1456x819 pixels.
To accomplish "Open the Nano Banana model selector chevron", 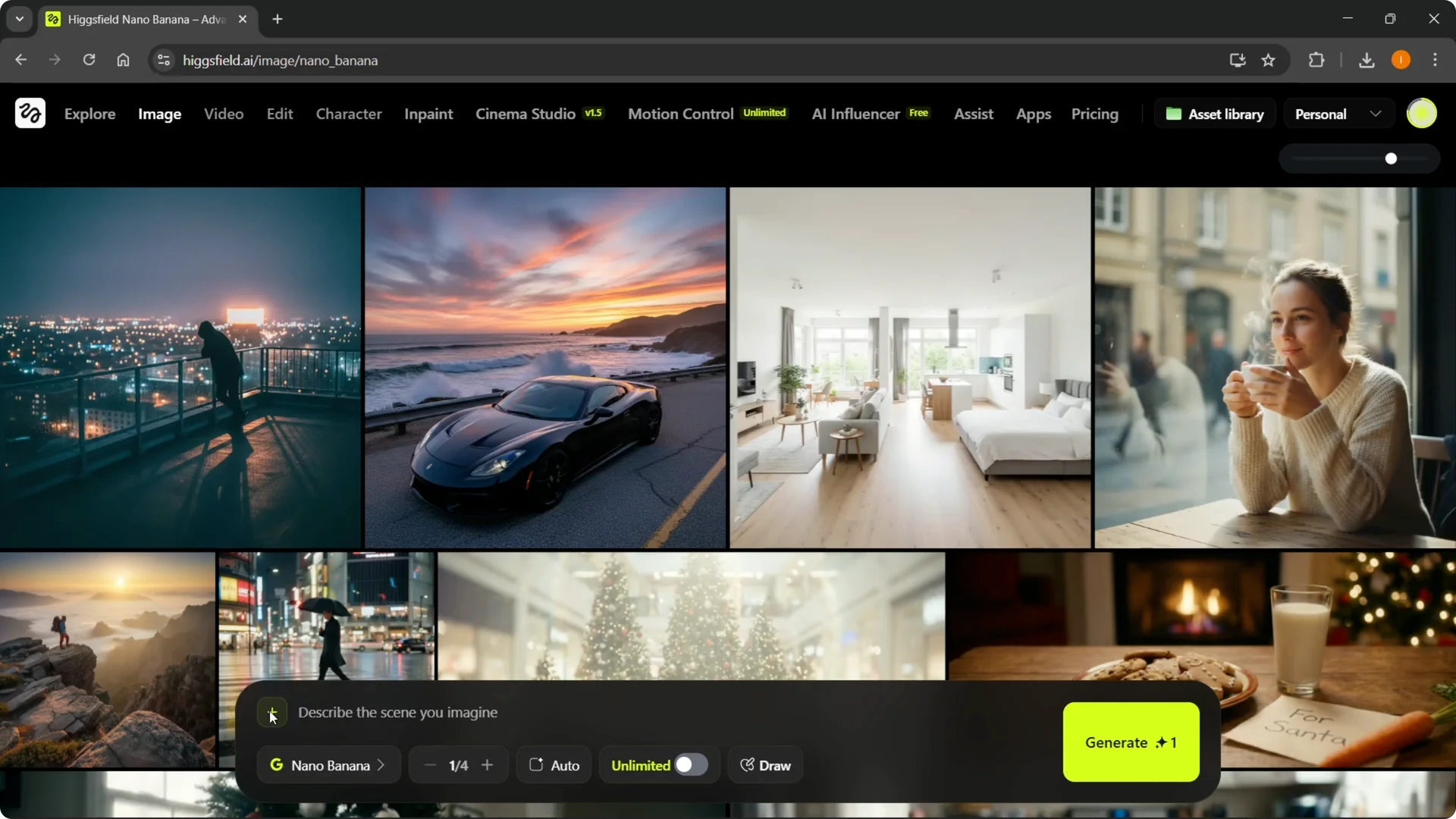I will 381,764.
